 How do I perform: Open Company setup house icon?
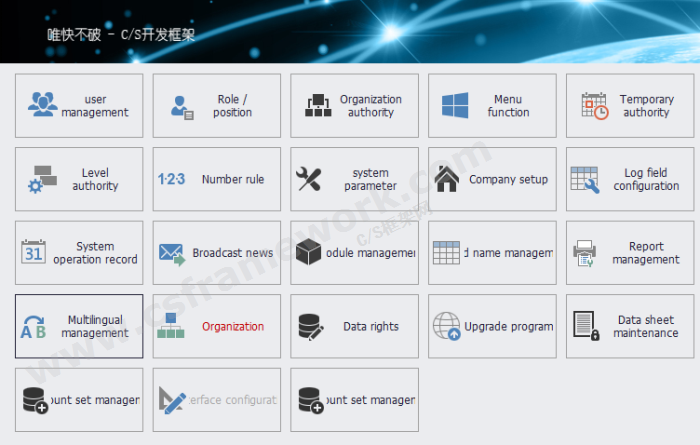[x=447, y=180]
